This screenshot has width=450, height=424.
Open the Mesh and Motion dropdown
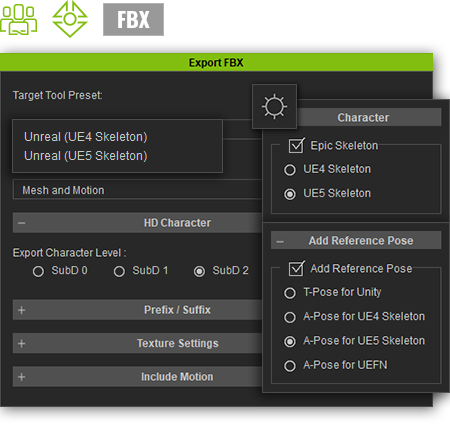(137, 190)
